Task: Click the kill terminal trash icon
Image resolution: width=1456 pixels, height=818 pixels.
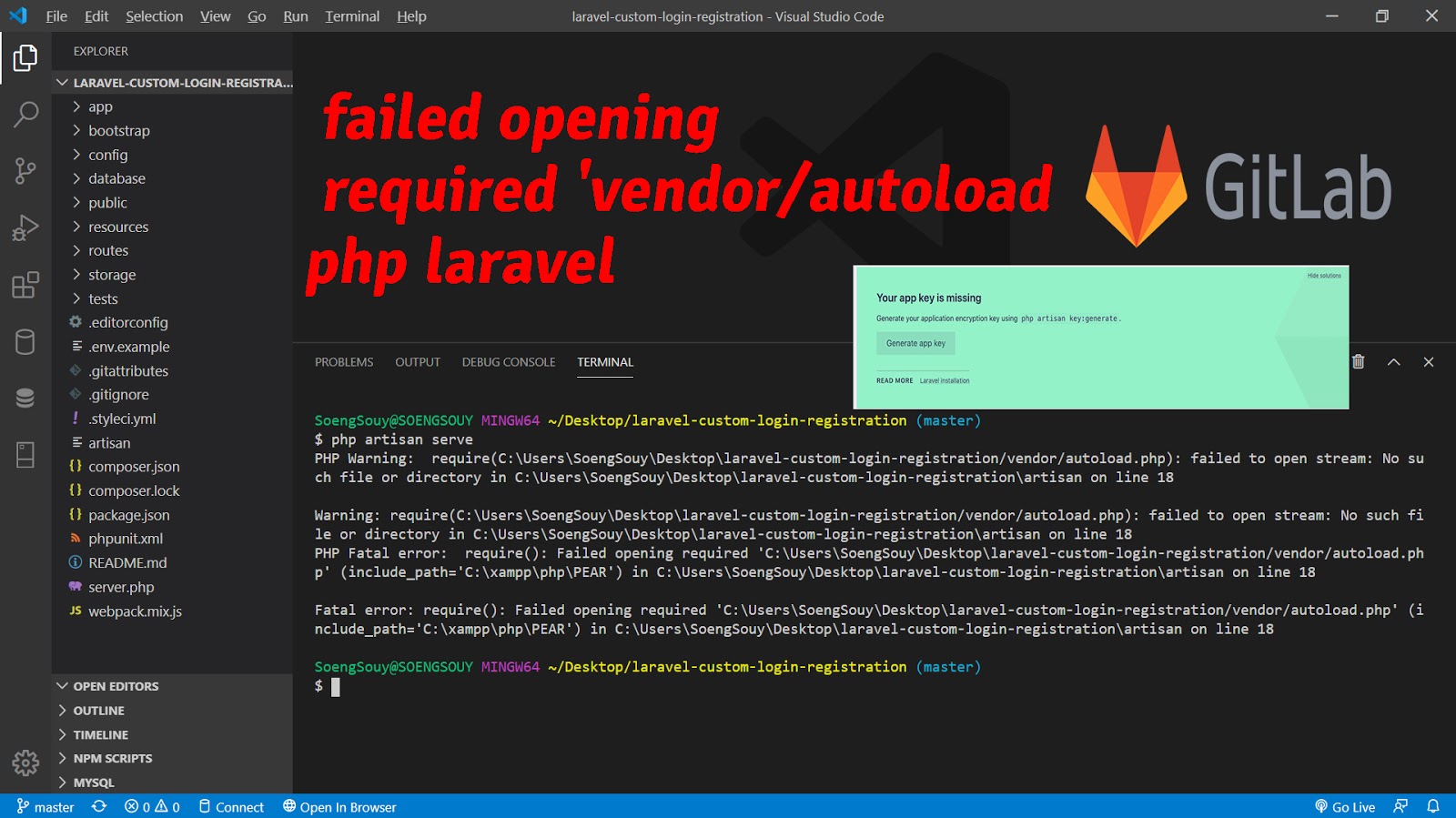Action: click(x=1358, y=362)
